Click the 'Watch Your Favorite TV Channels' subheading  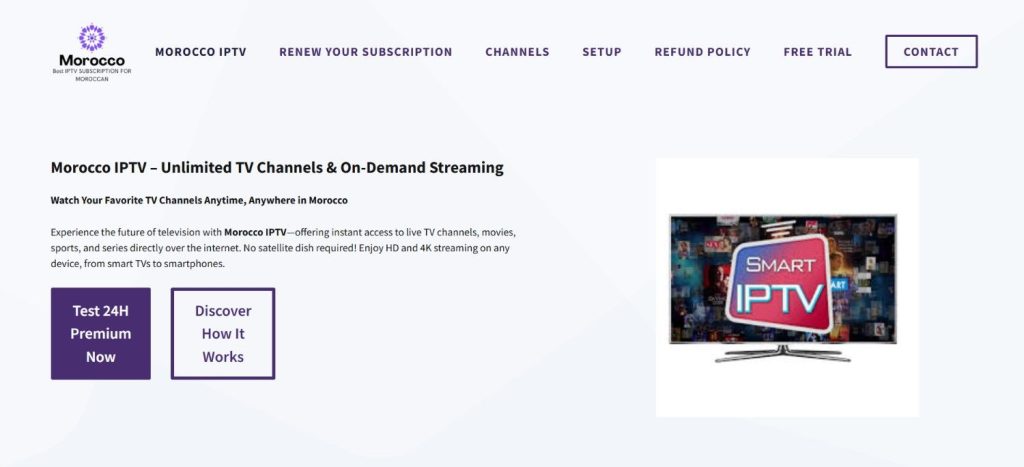pyautogui.click(x=199, y=200)
